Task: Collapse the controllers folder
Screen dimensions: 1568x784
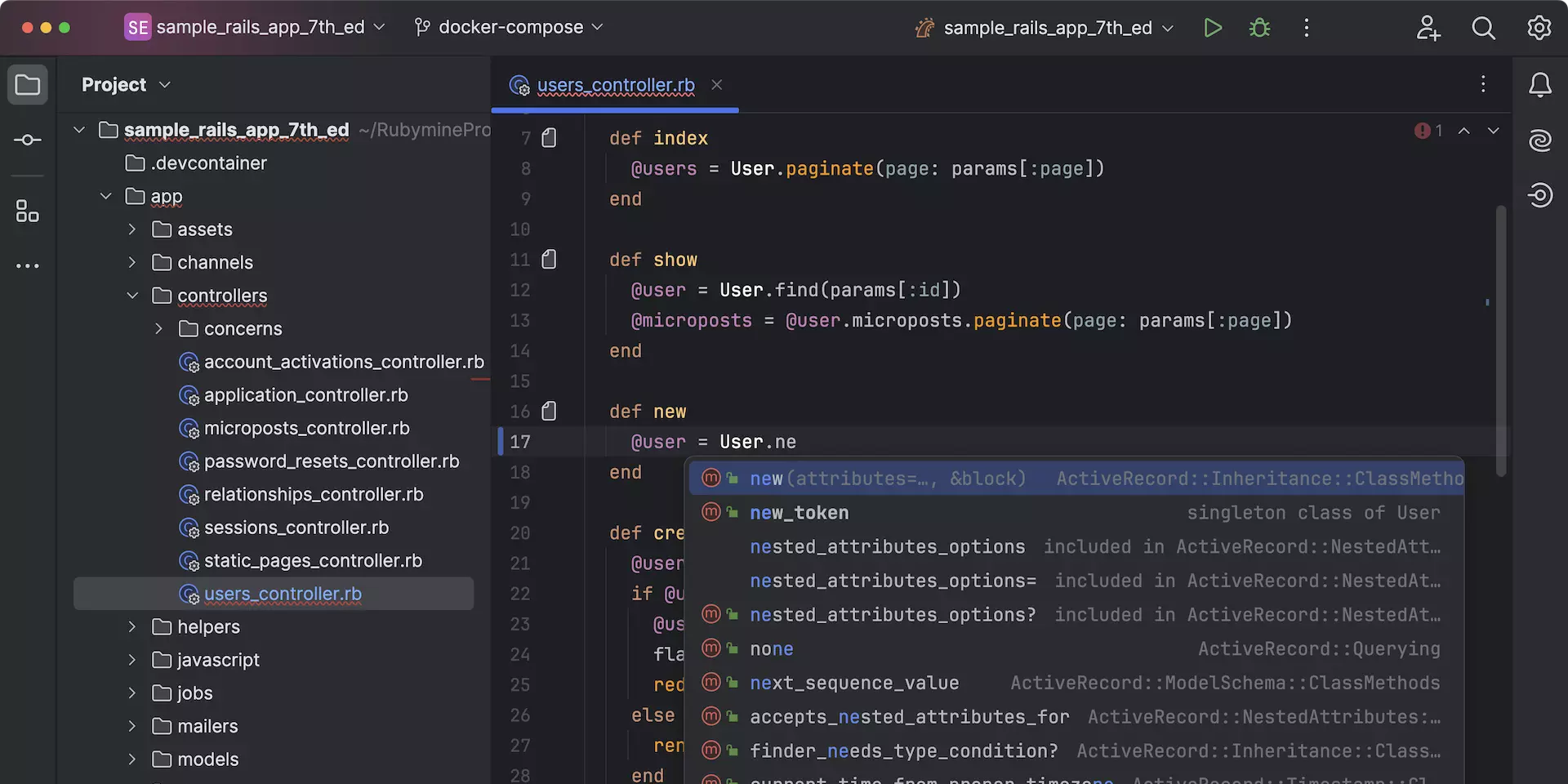Action: 132,296
